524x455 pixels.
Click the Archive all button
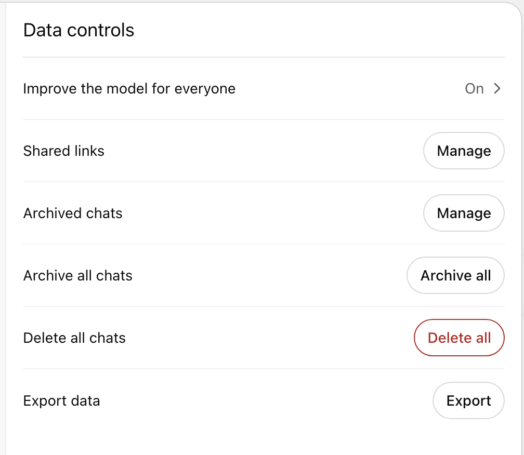455,275
